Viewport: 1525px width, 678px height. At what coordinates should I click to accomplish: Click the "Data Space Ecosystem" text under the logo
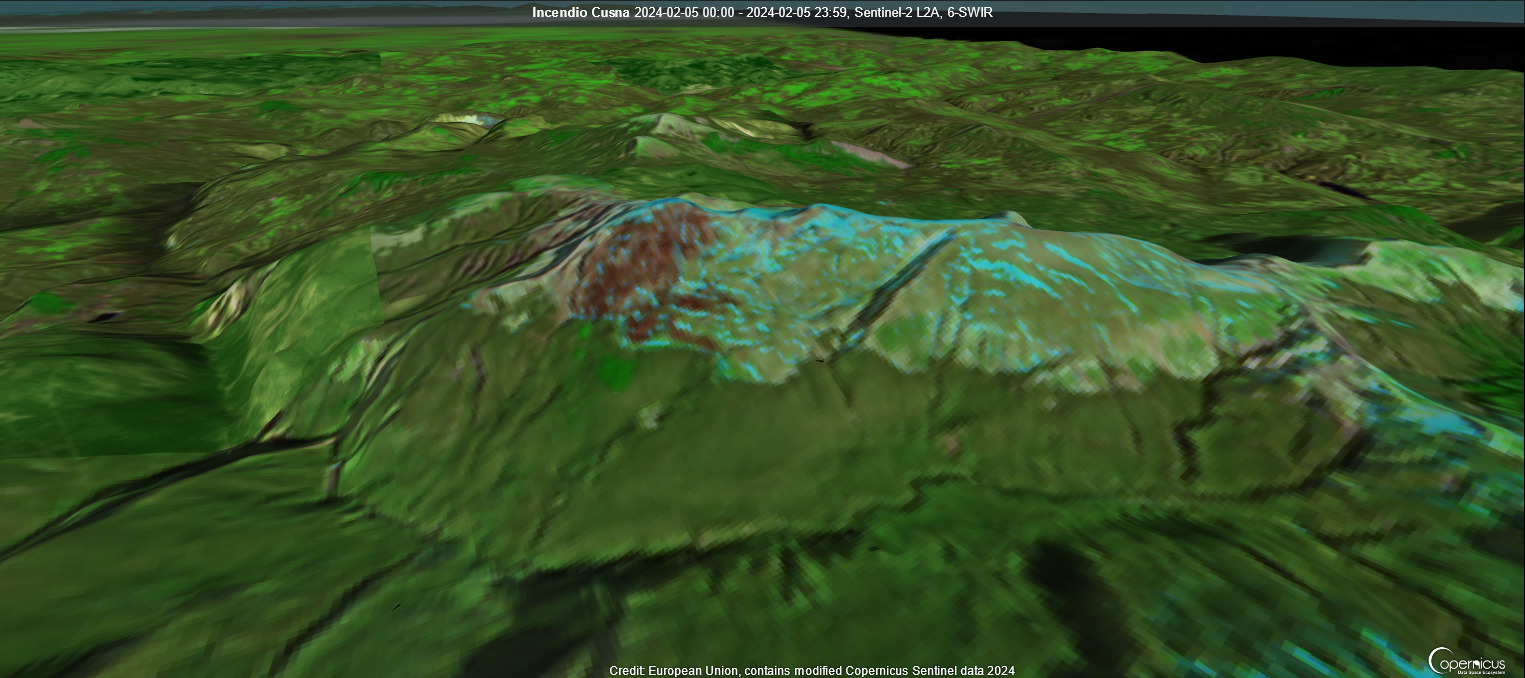click(1481, 671)
